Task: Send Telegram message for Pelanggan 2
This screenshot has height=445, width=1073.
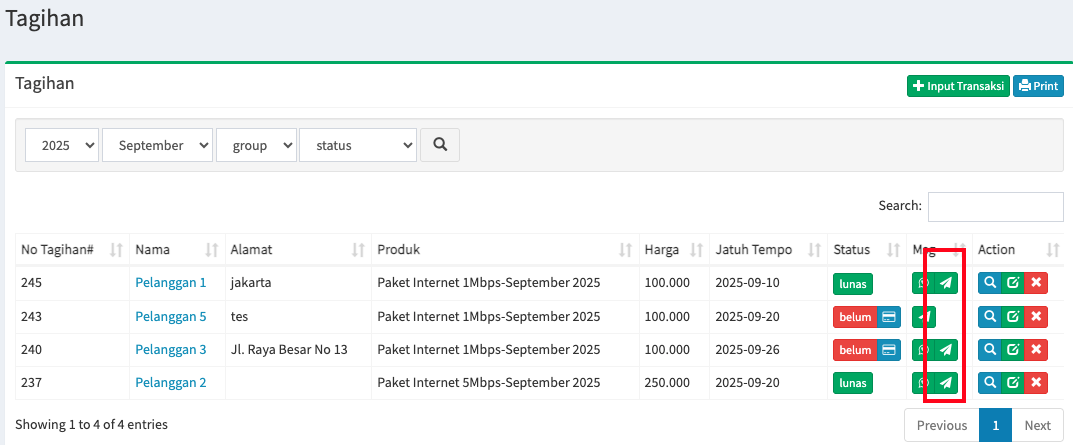Action: (945, 383)
